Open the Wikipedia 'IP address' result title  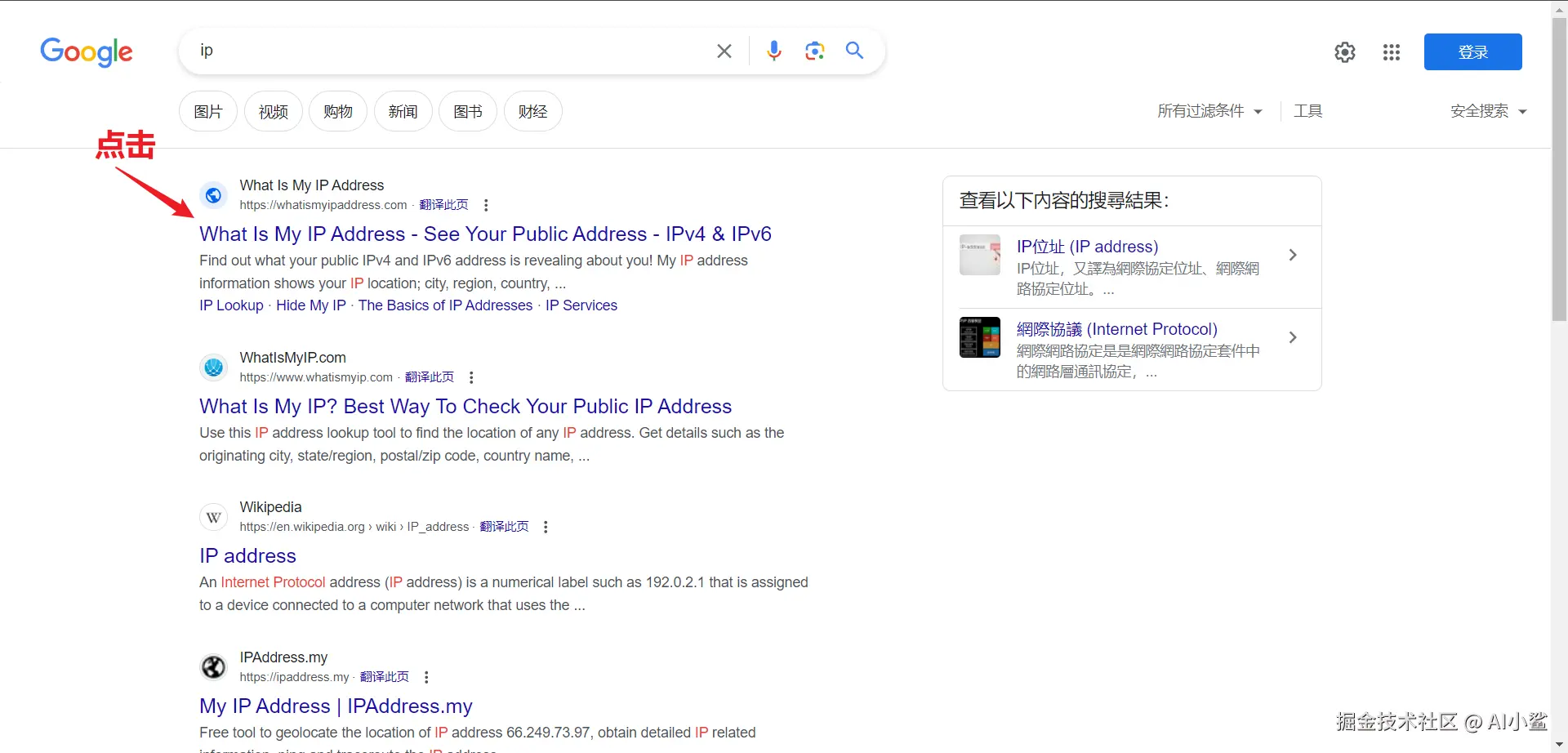coord(247,556)
